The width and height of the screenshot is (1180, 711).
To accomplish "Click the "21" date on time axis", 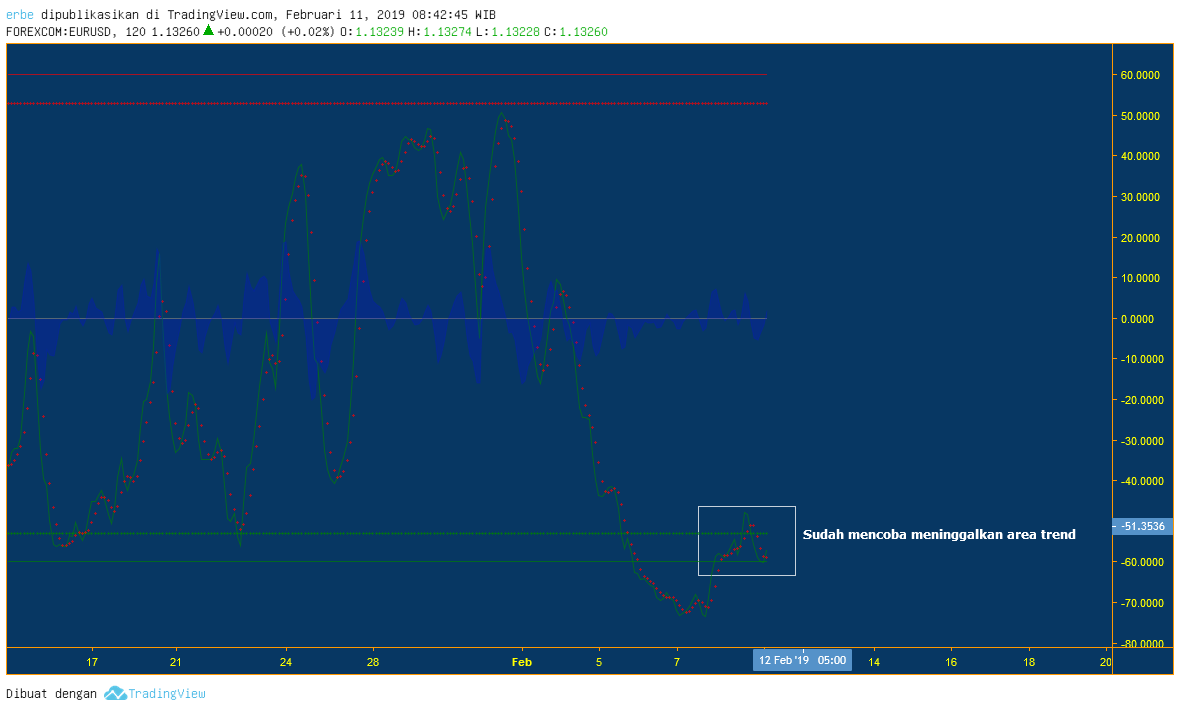I will tap(175, 662).
